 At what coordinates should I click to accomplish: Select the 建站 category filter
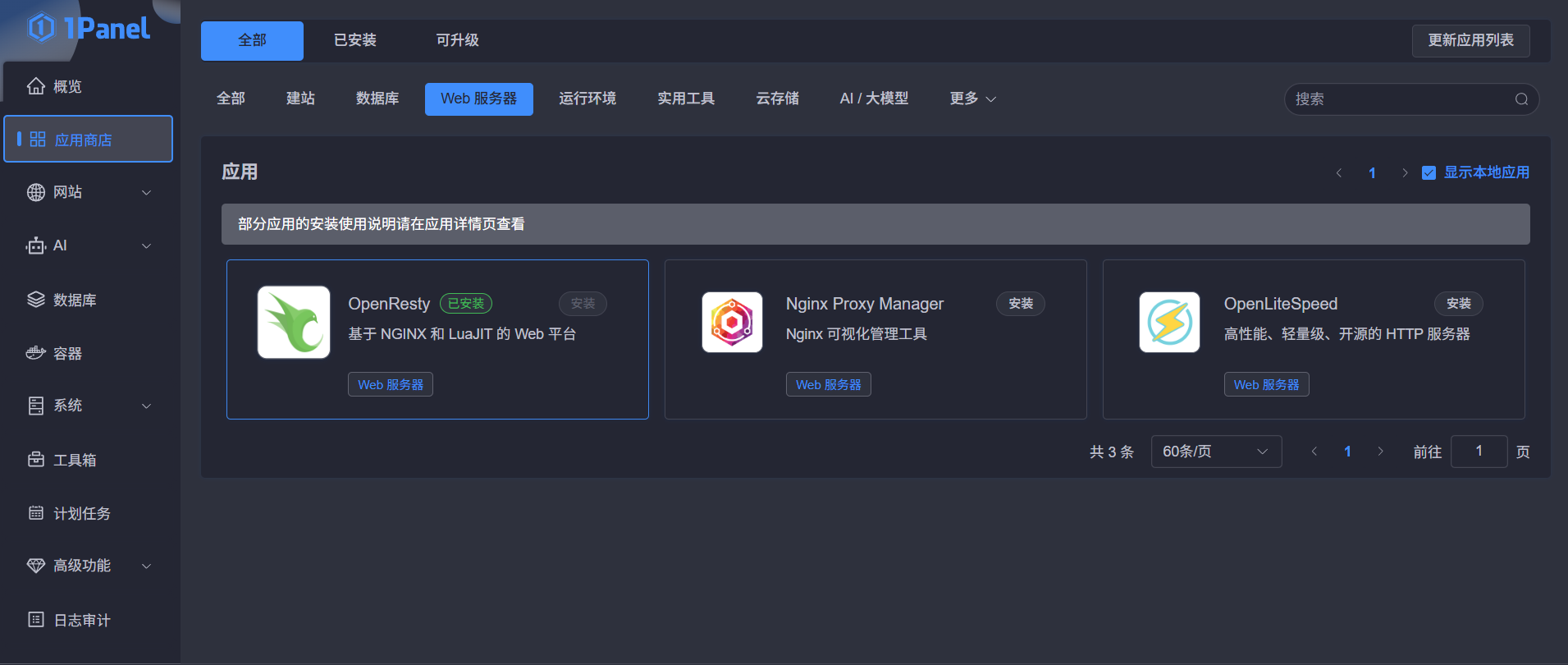[300, 99]
